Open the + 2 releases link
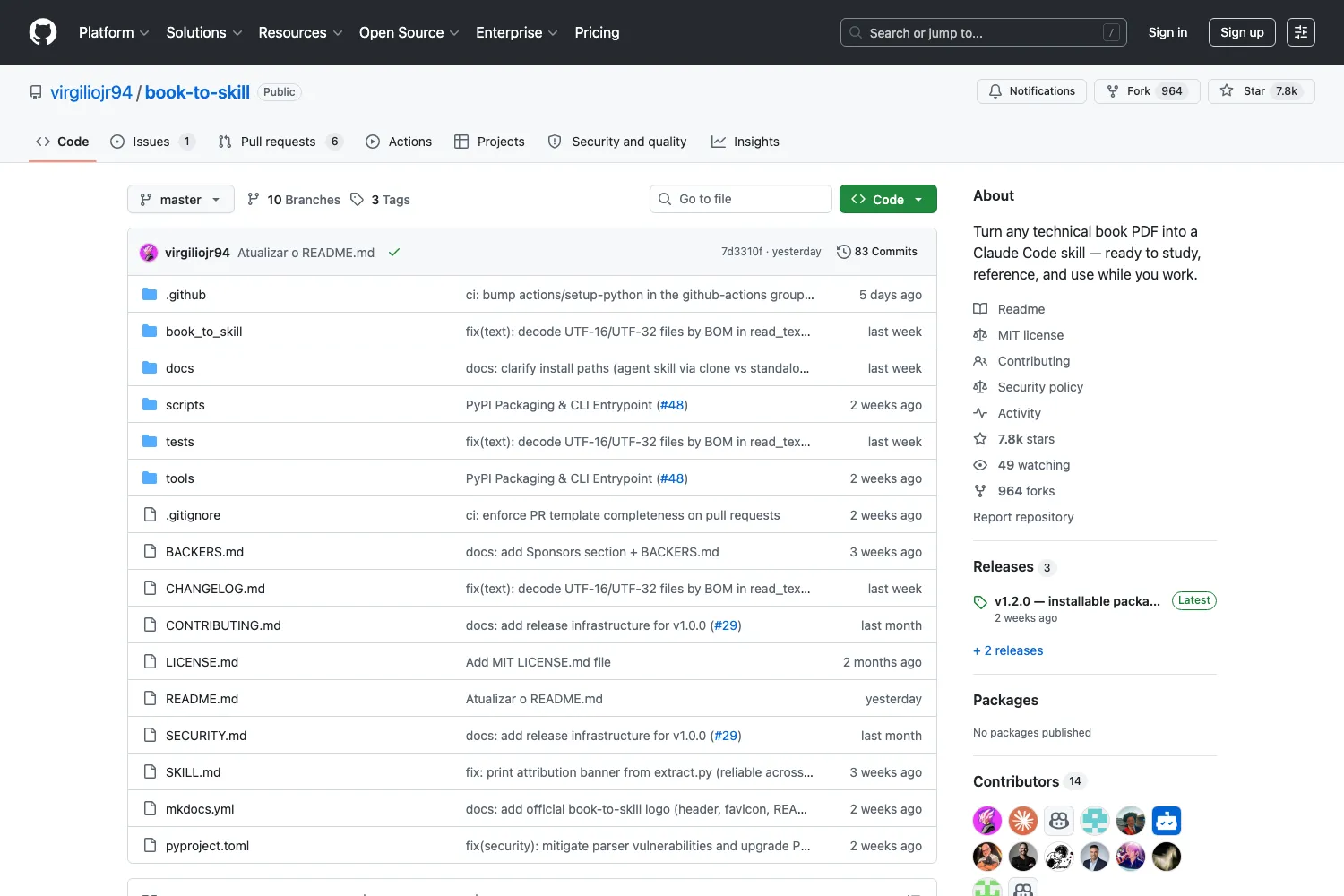 pos(1008,650)
